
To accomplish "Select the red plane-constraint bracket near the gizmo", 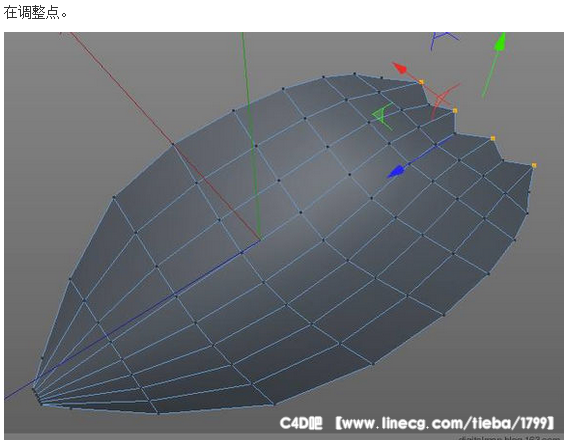I will pyautogui.click(x=445, y=101).
